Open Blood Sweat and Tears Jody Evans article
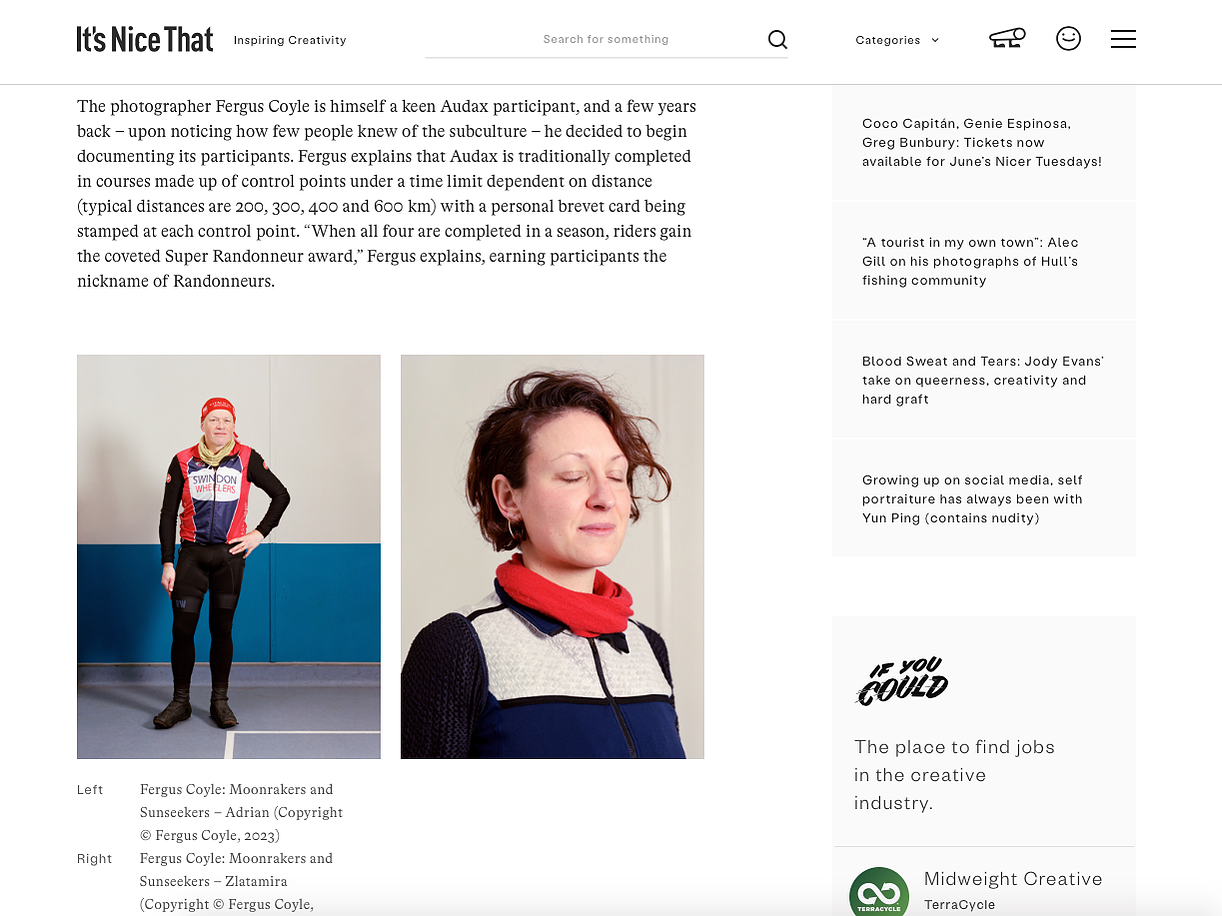This screenshot has height=916, width=1222. coord(982,380)
